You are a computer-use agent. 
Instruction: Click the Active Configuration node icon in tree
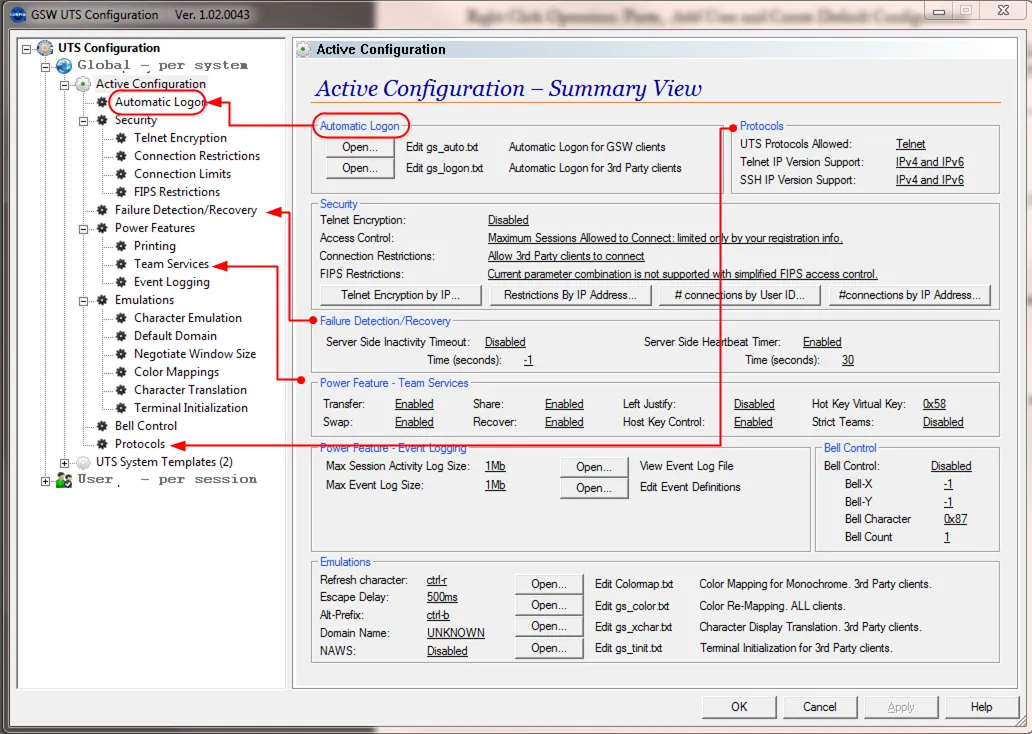pyautogui.click(x=83, y=84)
